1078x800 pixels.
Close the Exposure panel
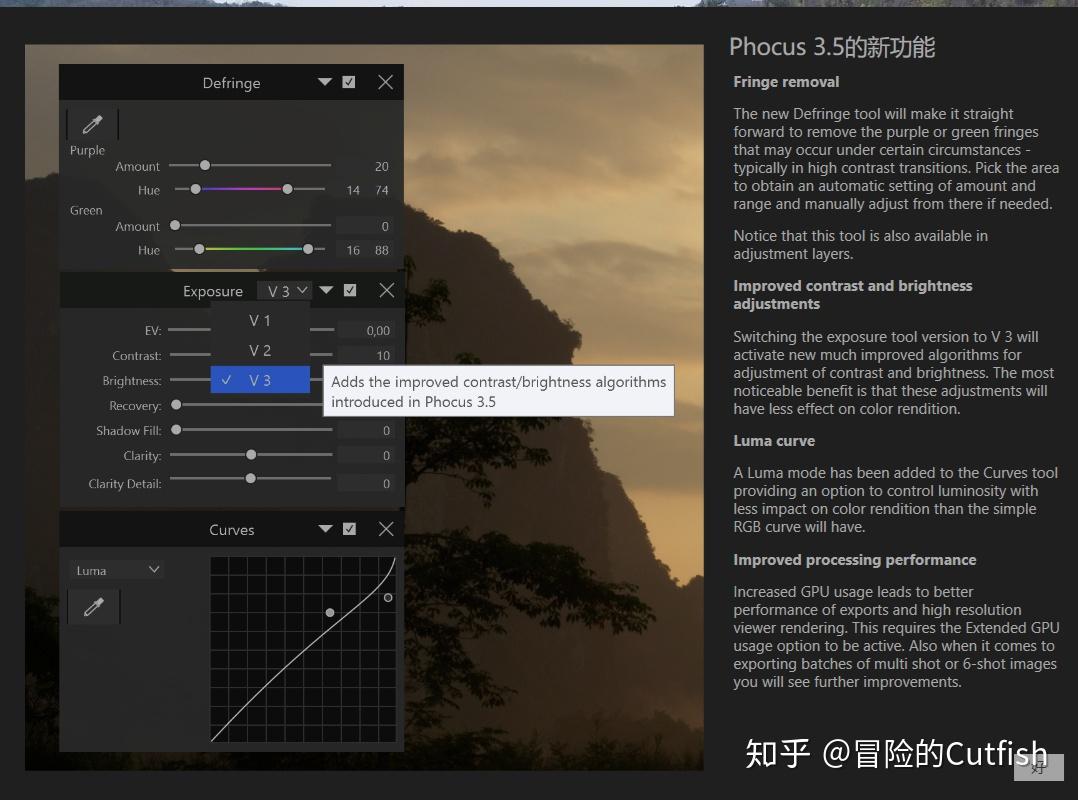385,290
